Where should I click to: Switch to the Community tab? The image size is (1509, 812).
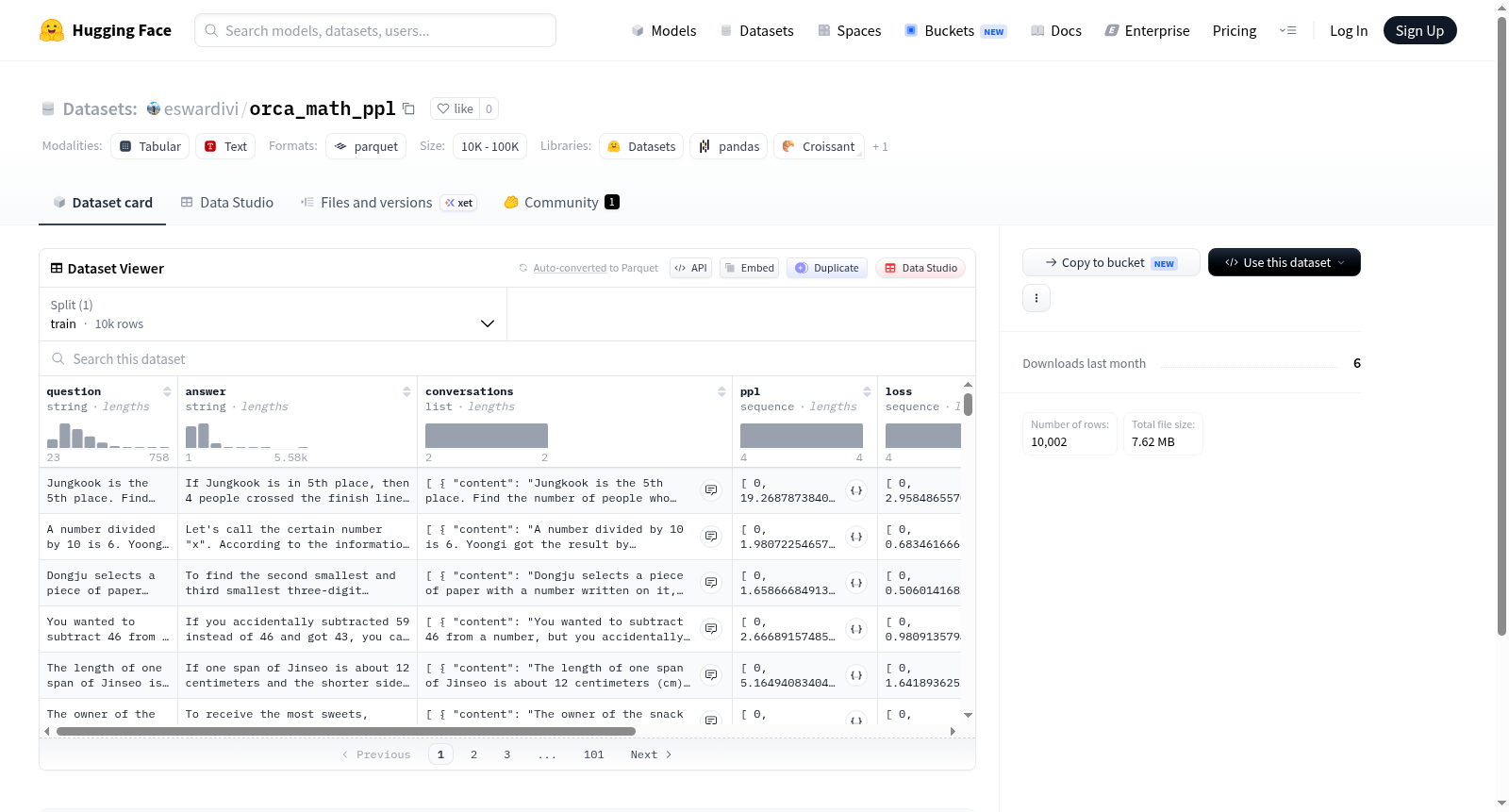pos(561,202)
